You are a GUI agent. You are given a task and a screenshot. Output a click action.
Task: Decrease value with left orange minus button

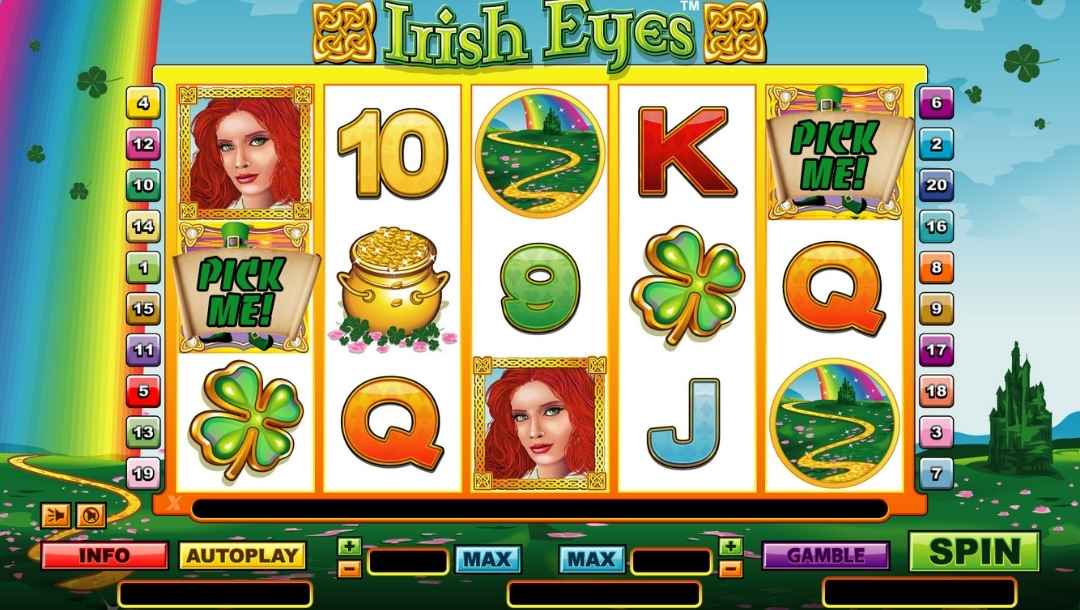click(x=349, y=569)
